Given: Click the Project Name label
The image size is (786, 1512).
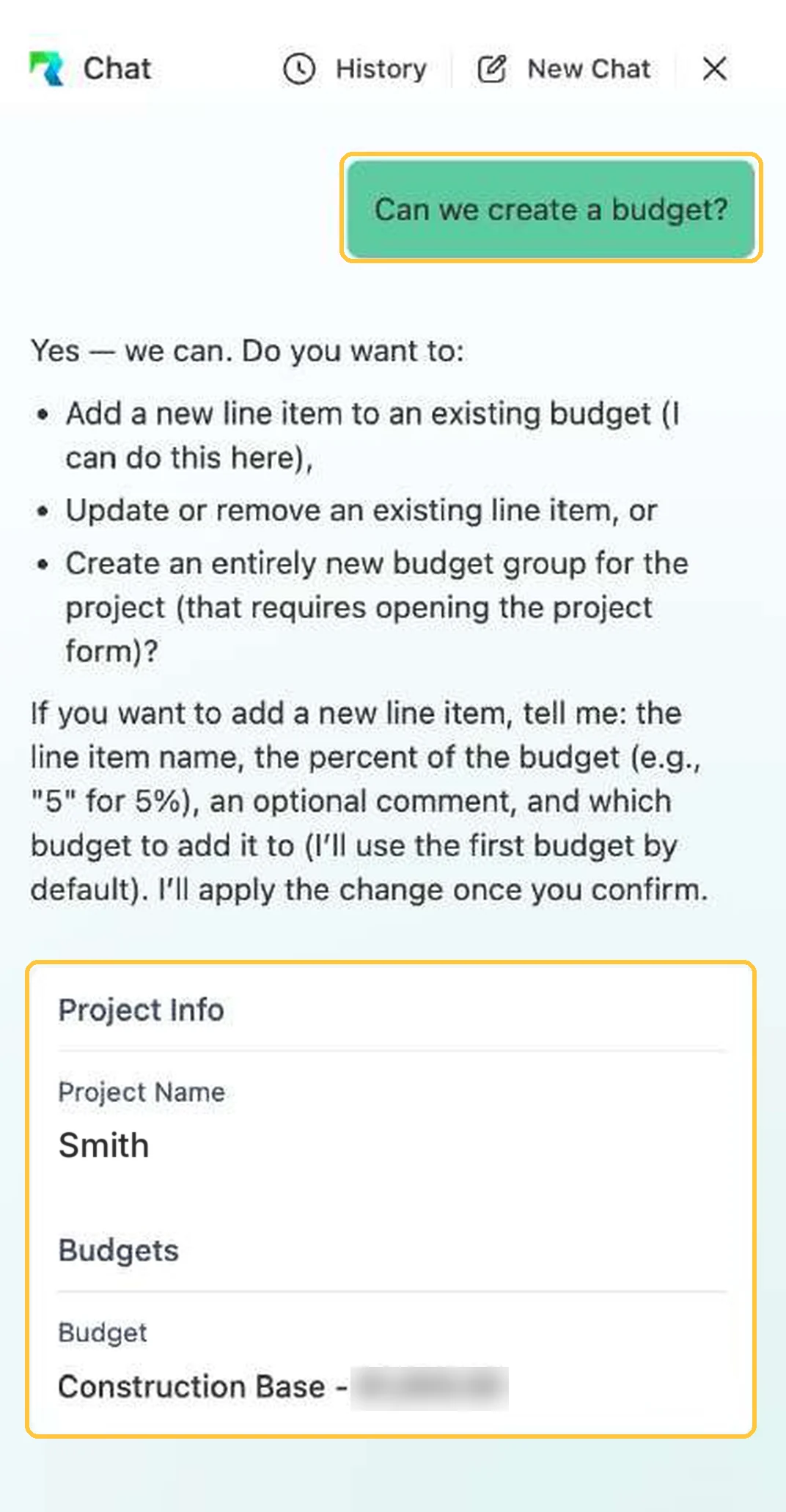Looking at the screenshot, I should click(142, 1092).
